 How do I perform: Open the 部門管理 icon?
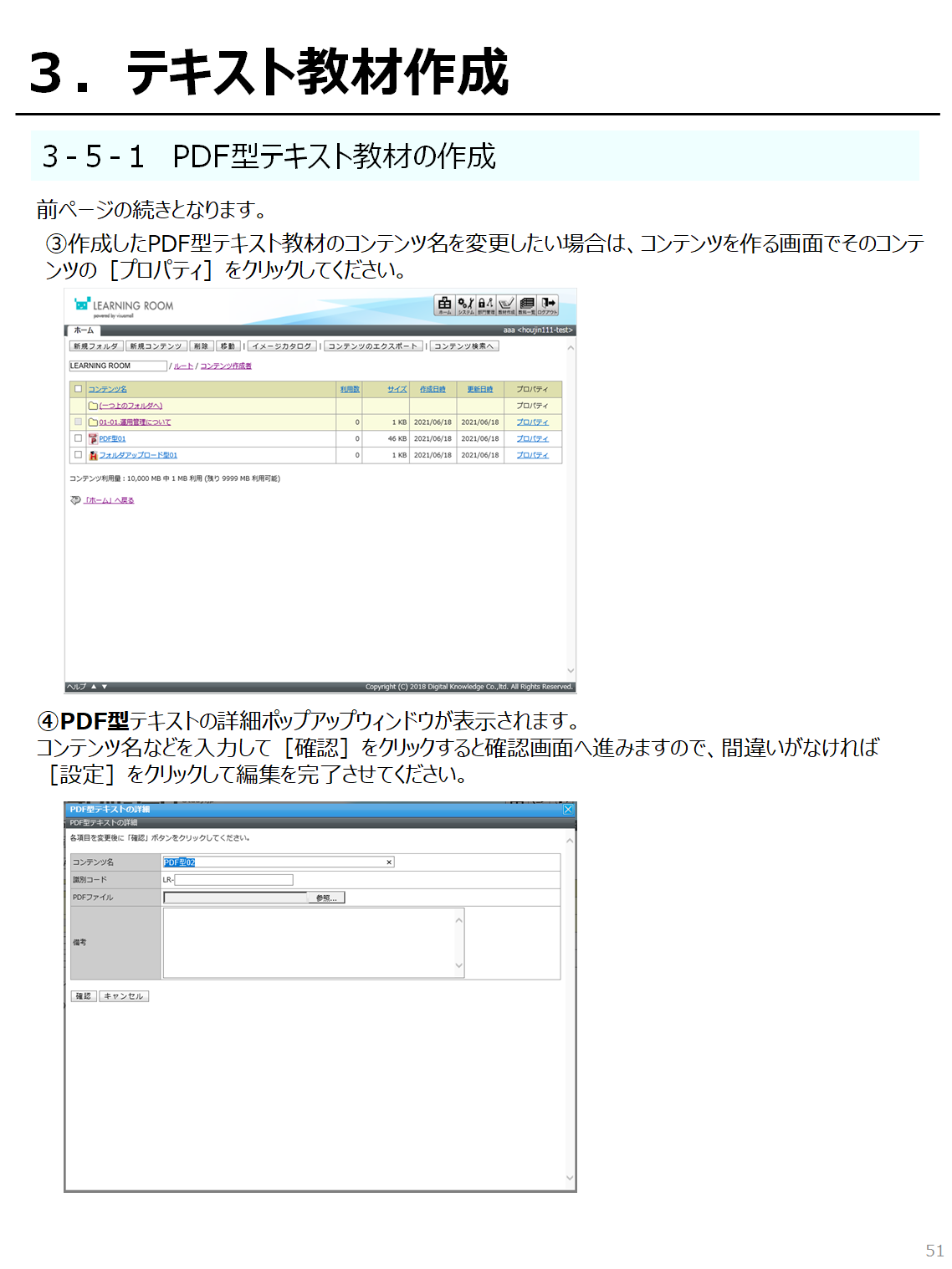point(486,305)
